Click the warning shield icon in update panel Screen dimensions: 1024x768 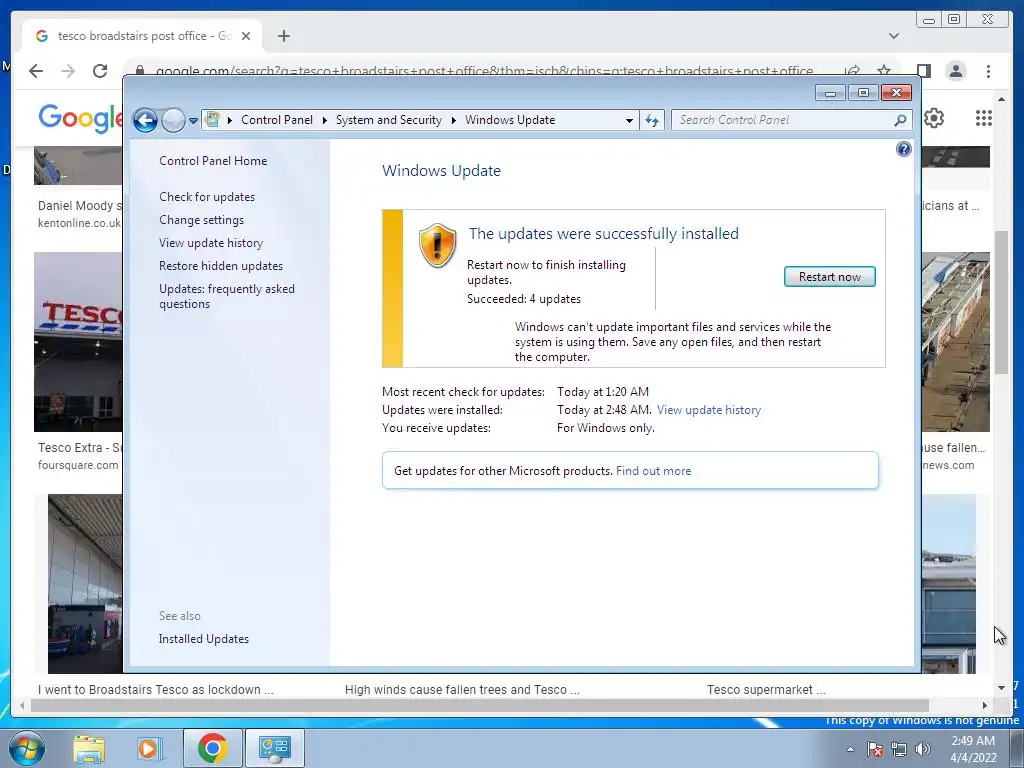(437, 245)
